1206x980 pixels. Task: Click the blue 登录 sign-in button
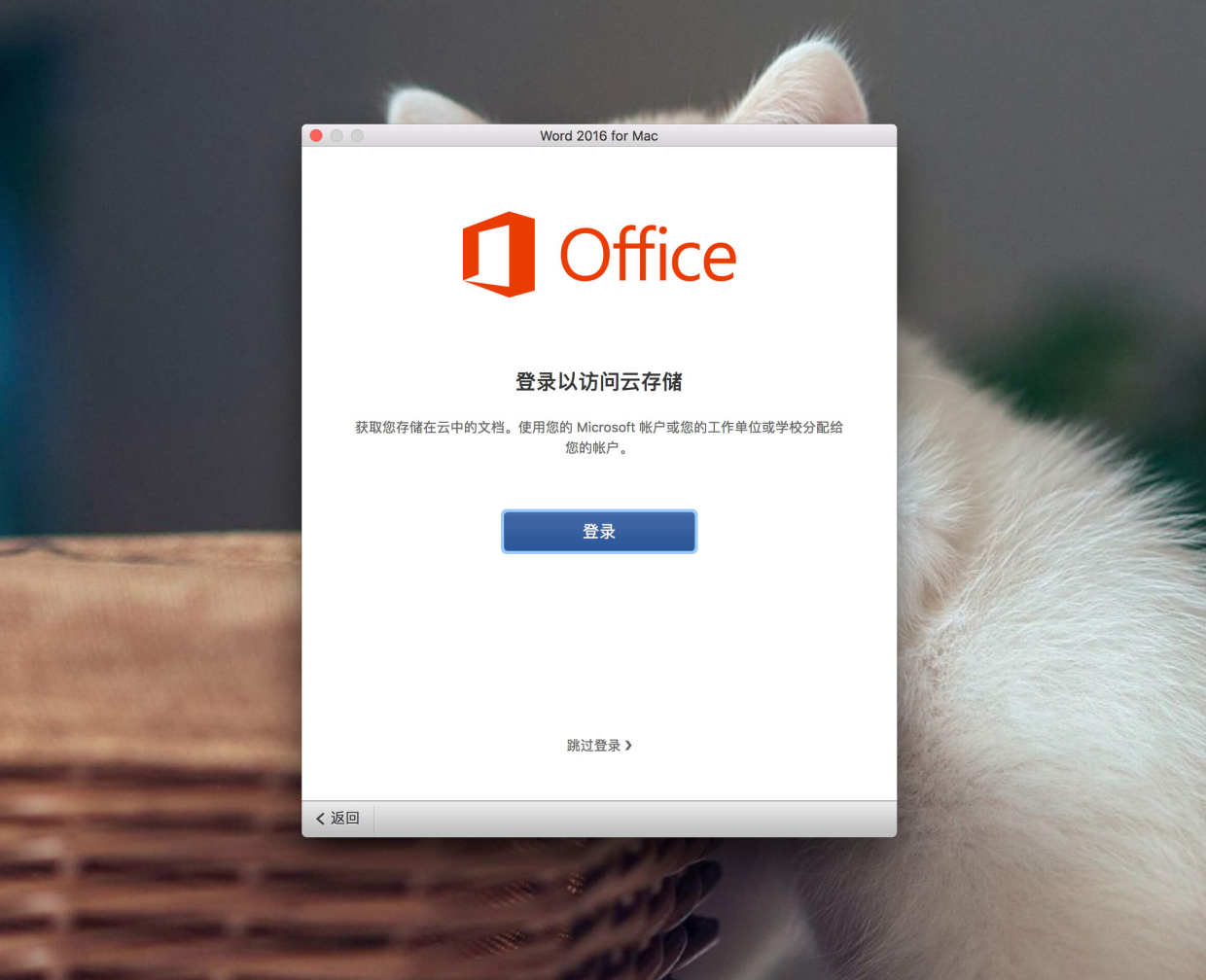click(599, 532)
